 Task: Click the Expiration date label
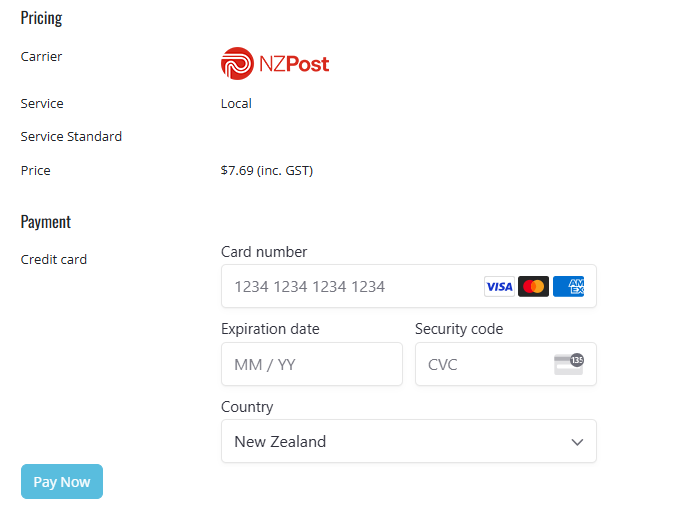270,329
